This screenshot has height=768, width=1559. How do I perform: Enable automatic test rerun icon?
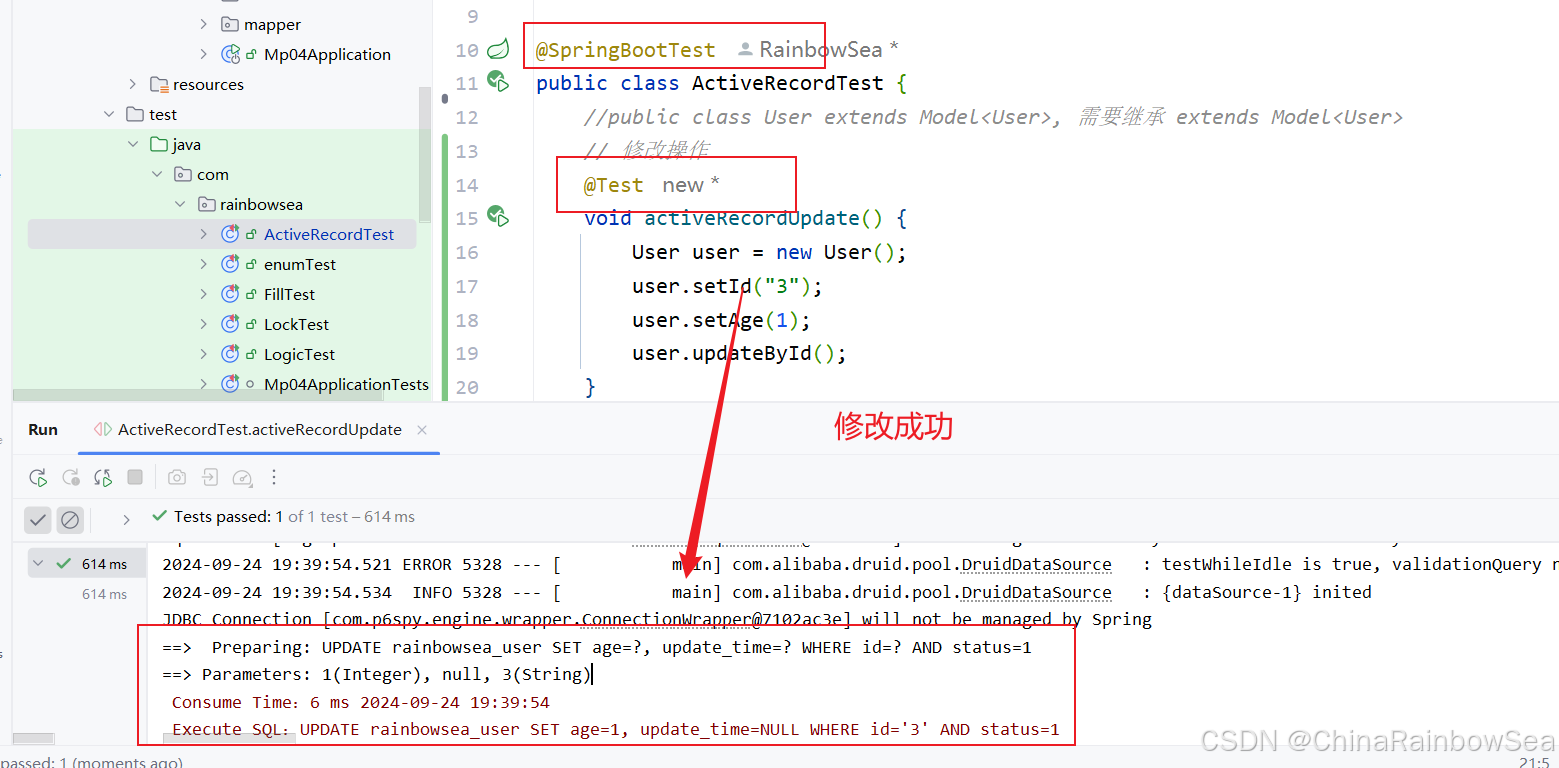point(103,477)
